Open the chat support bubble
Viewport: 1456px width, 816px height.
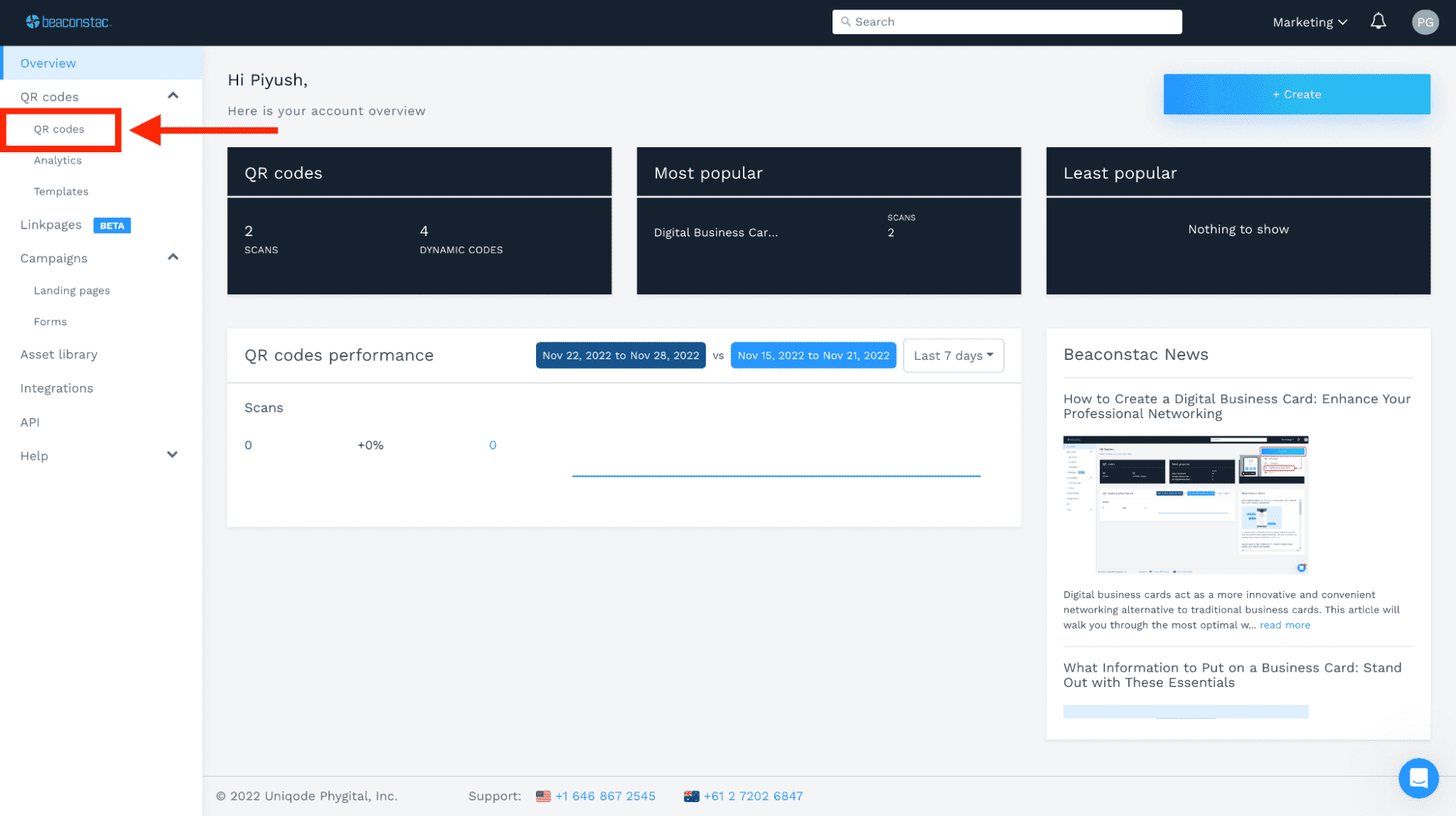1417,778
